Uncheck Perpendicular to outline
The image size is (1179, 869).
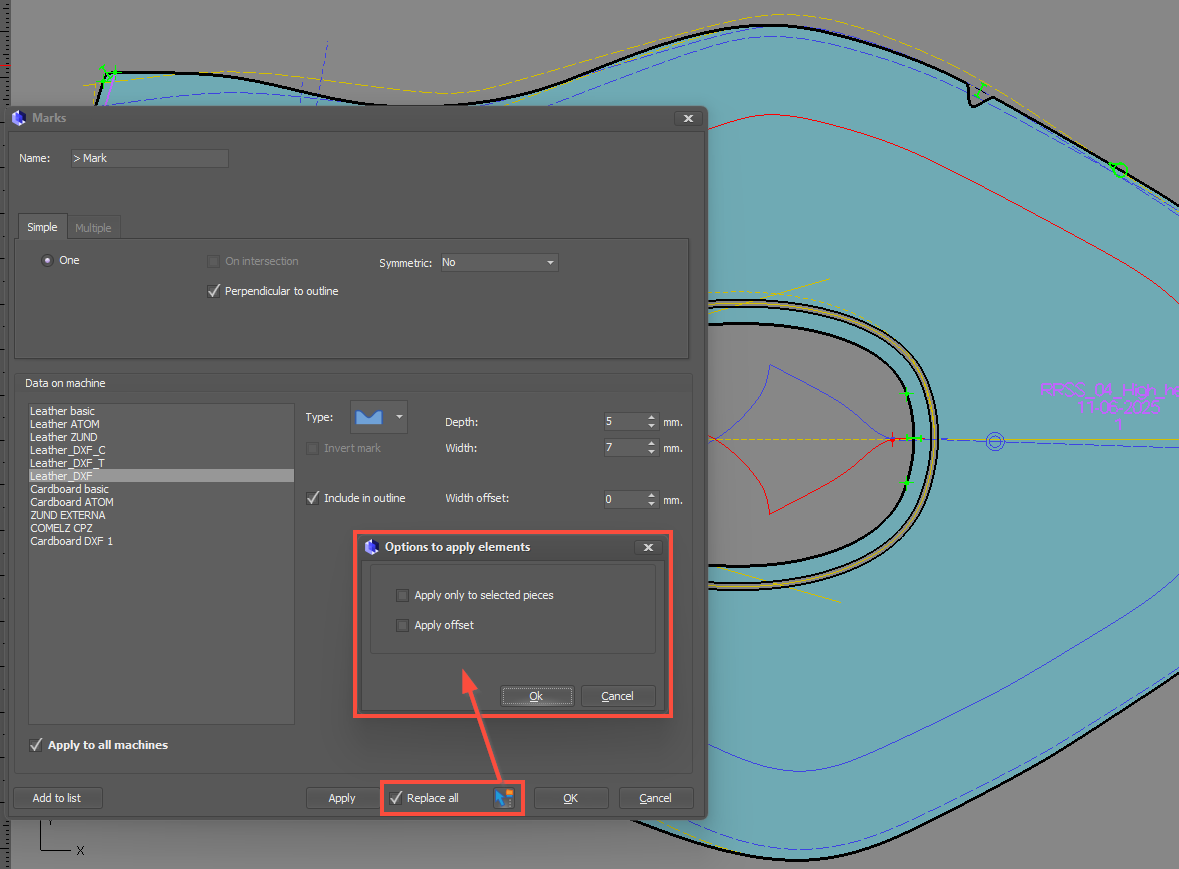coord(213,291)
